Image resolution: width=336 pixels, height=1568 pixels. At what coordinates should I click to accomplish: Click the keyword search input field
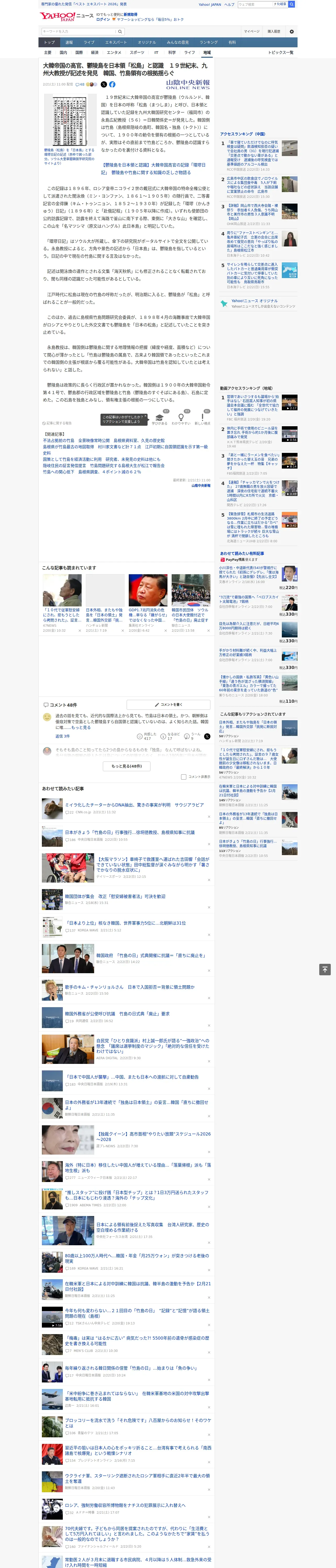(x=78, y=32)
